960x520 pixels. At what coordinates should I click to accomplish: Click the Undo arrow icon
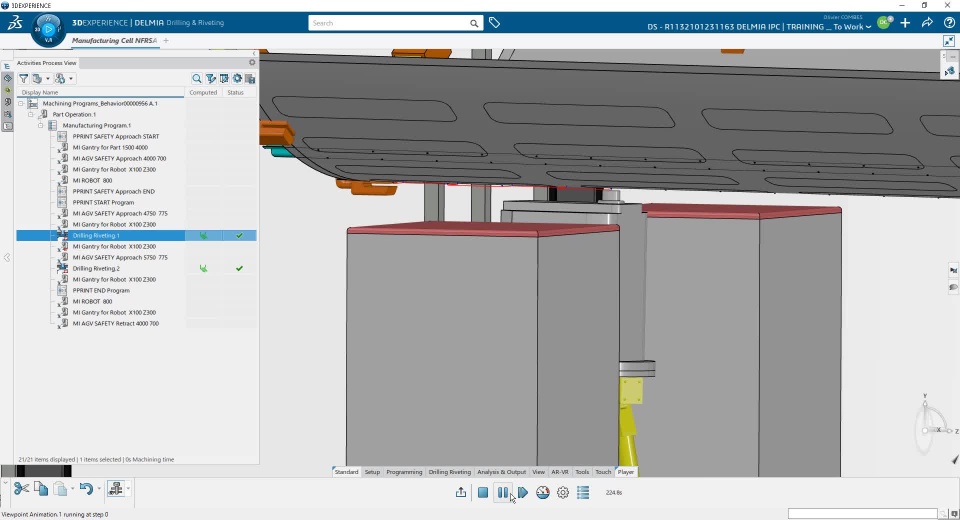[x=86, y=489]
